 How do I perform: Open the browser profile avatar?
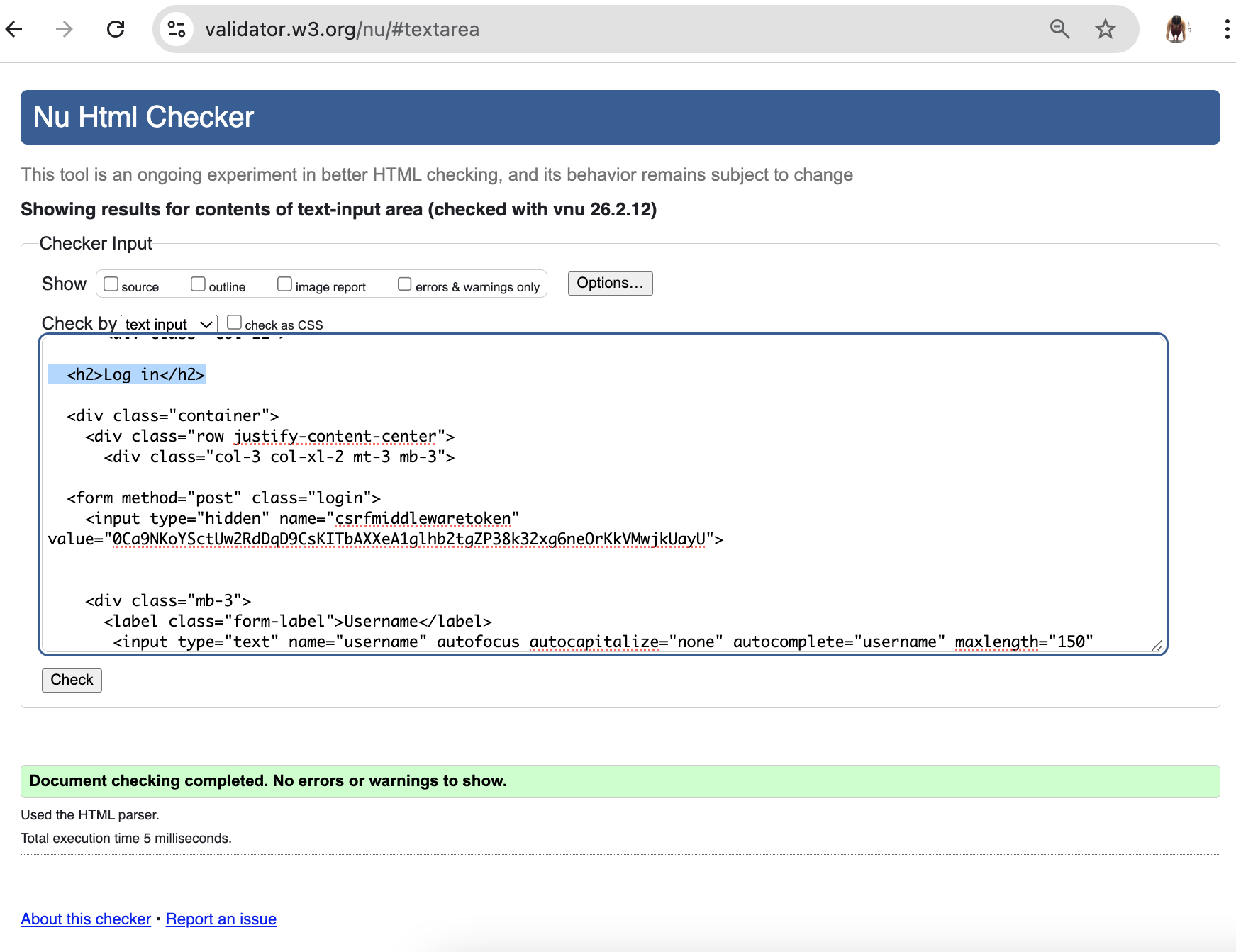point(1176,29)
